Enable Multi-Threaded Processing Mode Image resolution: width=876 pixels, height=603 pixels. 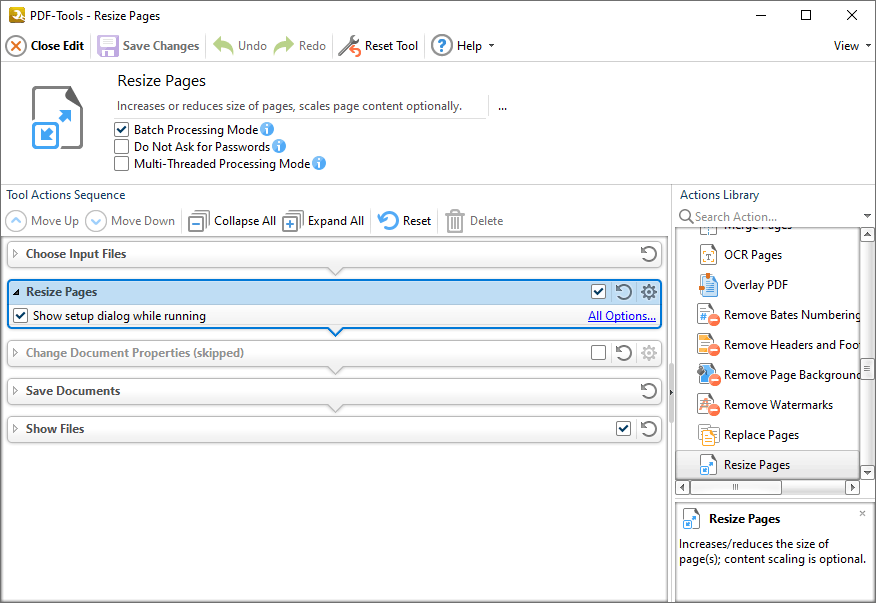pyautogui.click(x=122, y=163)
